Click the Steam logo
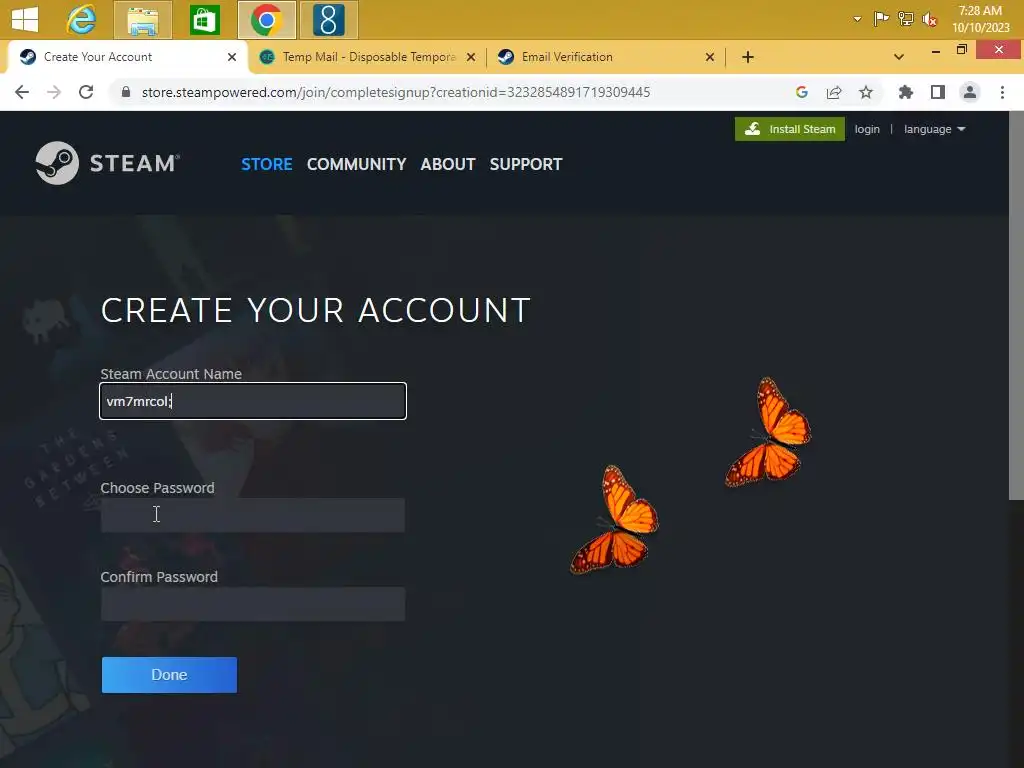 point(108,163)
